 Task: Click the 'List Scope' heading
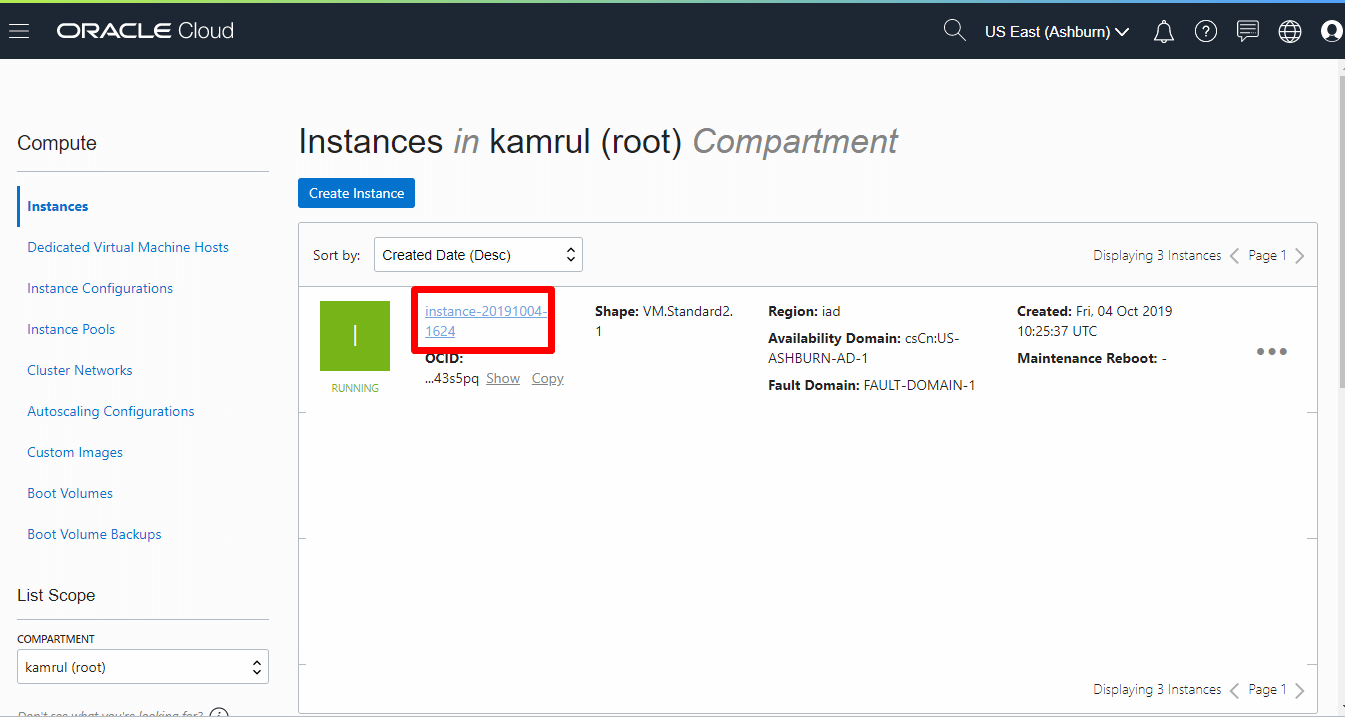[x=56, y=595]
